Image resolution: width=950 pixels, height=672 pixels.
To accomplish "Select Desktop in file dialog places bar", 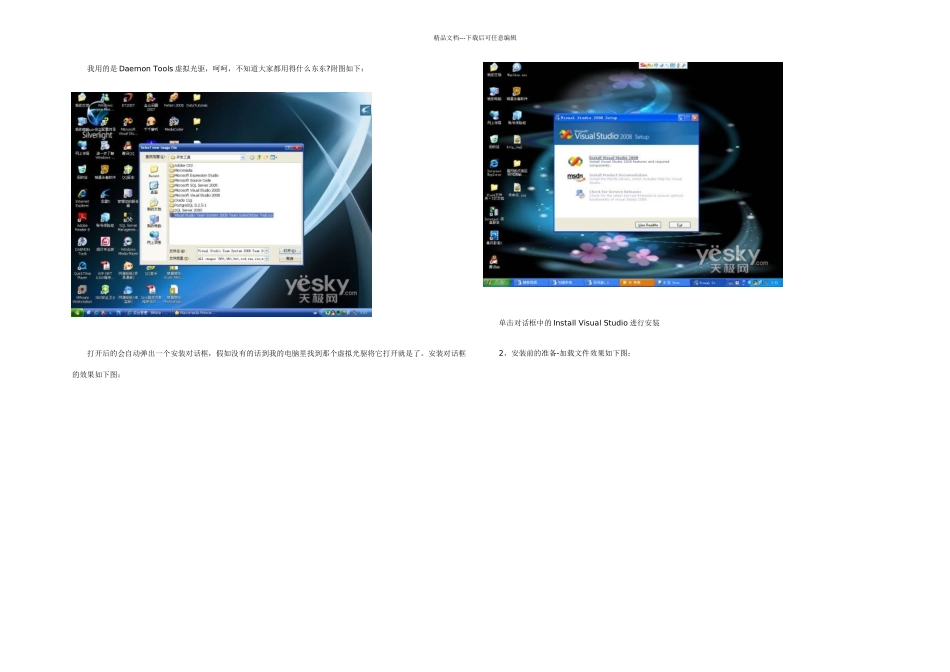I will click(154, 188).
